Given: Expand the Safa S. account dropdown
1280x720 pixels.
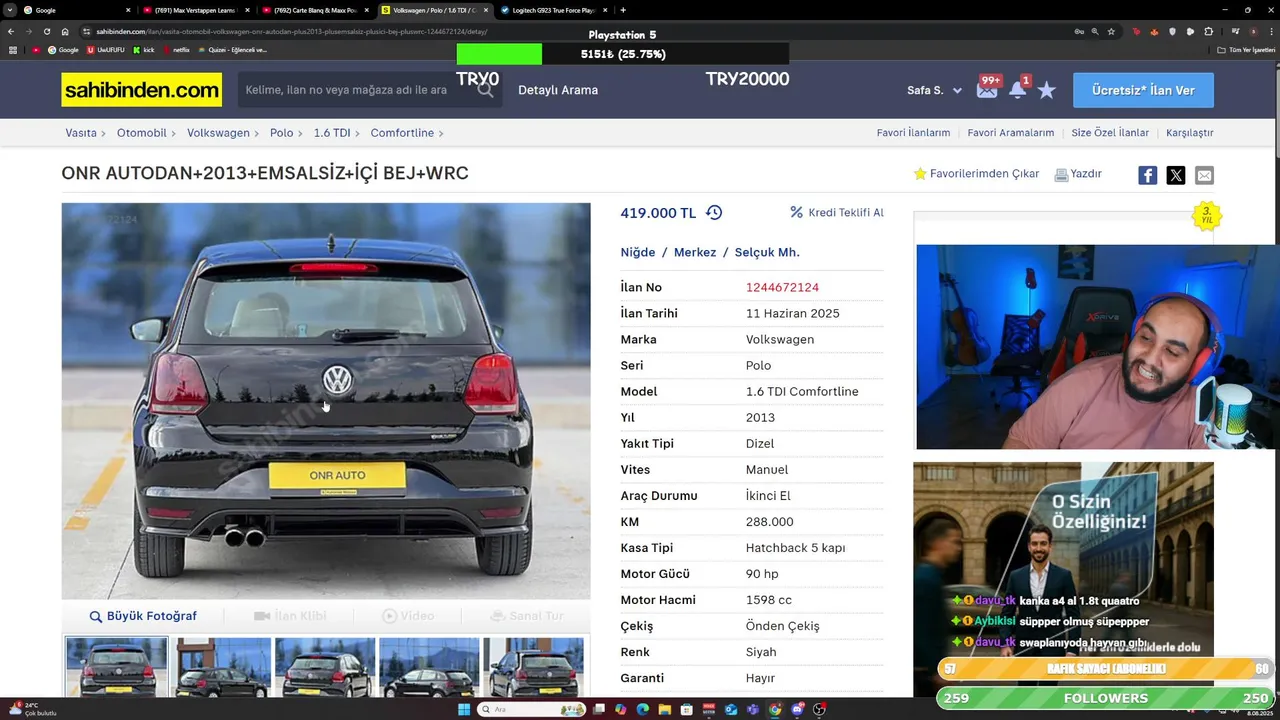Looking at the screenshot, I should [x=957, y=90].
